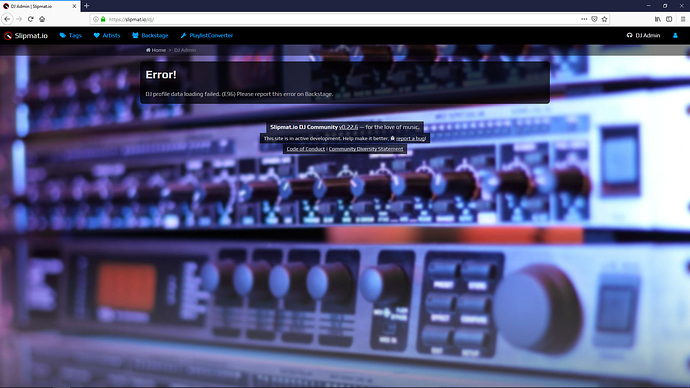Open the browser hamburger menu
This screenshot has height=388, width=690.
pyautogui.click(x=683, y=19)
